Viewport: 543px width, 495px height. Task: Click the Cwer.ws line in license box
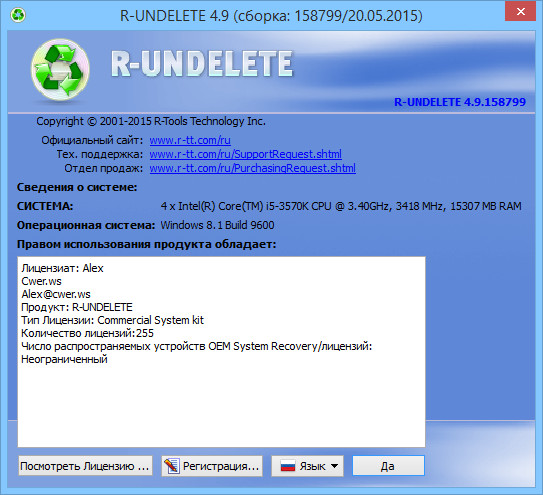[41, 281]
